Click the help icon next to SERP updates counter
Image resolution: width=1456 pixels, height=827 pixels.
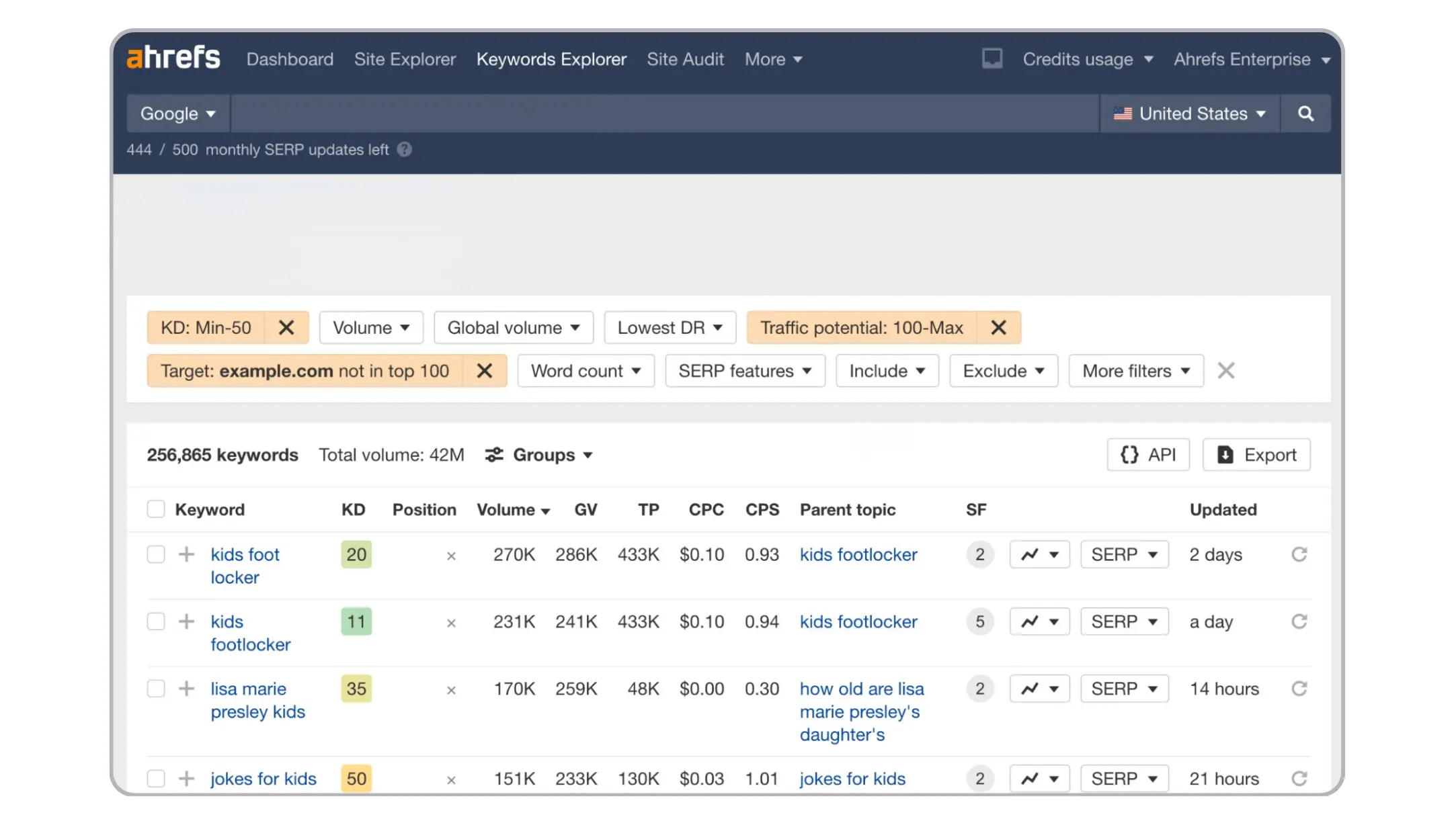tap(404, 150)
